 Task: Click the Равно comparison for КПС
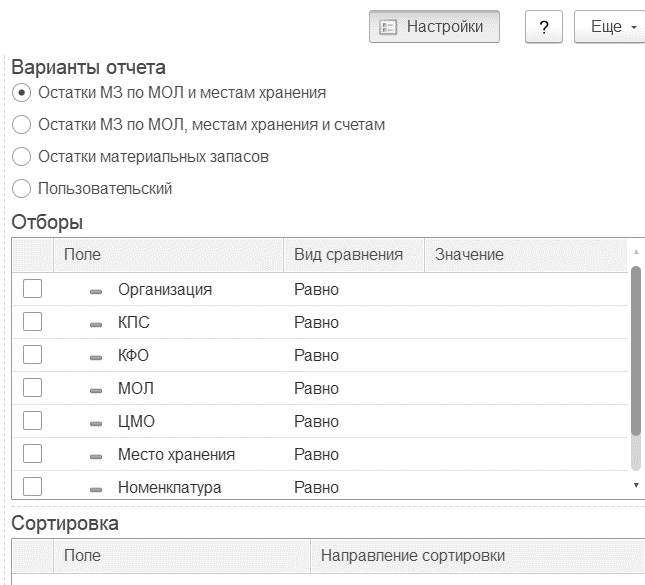pyautogui.click(x=316, y=323)
